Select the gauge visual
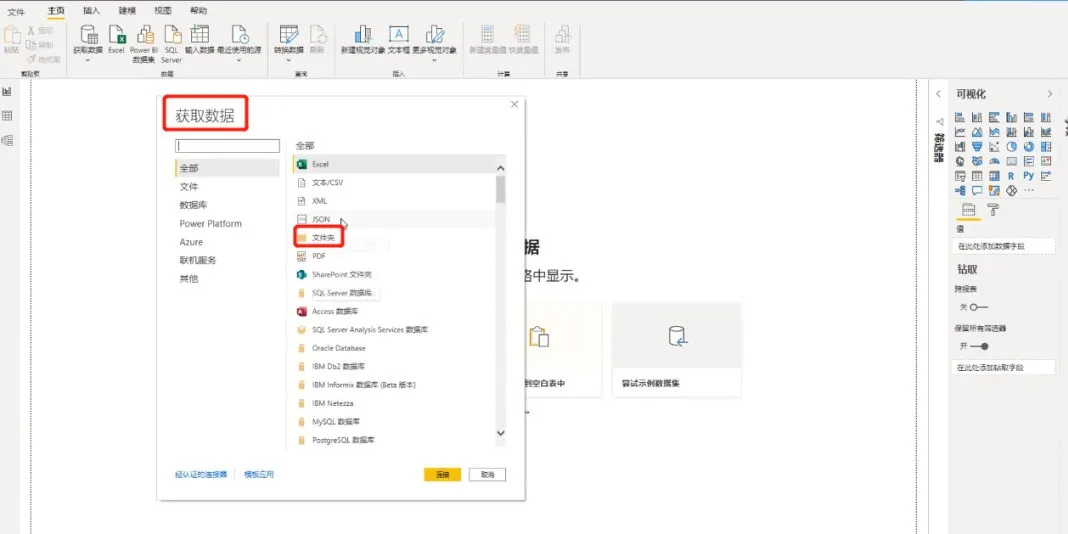The image size is (1068, 534). pyautogui.click(x=994, y=161)
